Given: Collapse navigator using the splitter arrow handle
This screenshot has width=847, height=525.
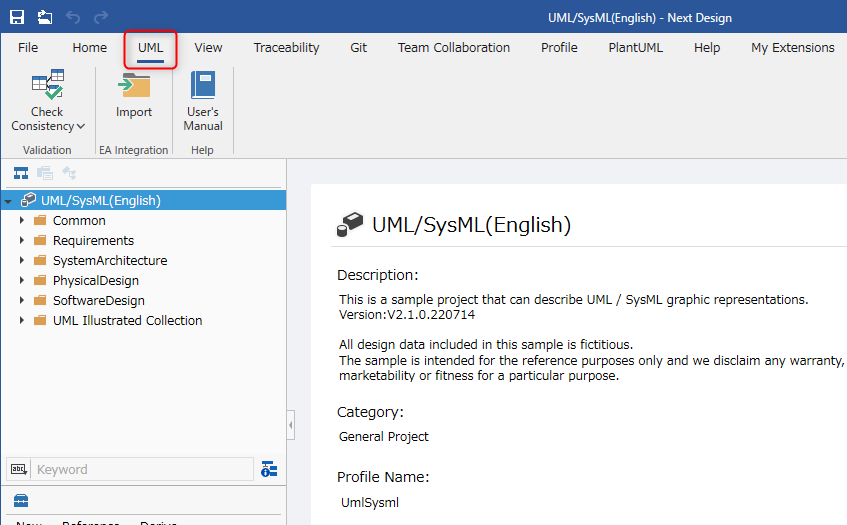Looking at the screenshot, I should [x=291, y=425].
